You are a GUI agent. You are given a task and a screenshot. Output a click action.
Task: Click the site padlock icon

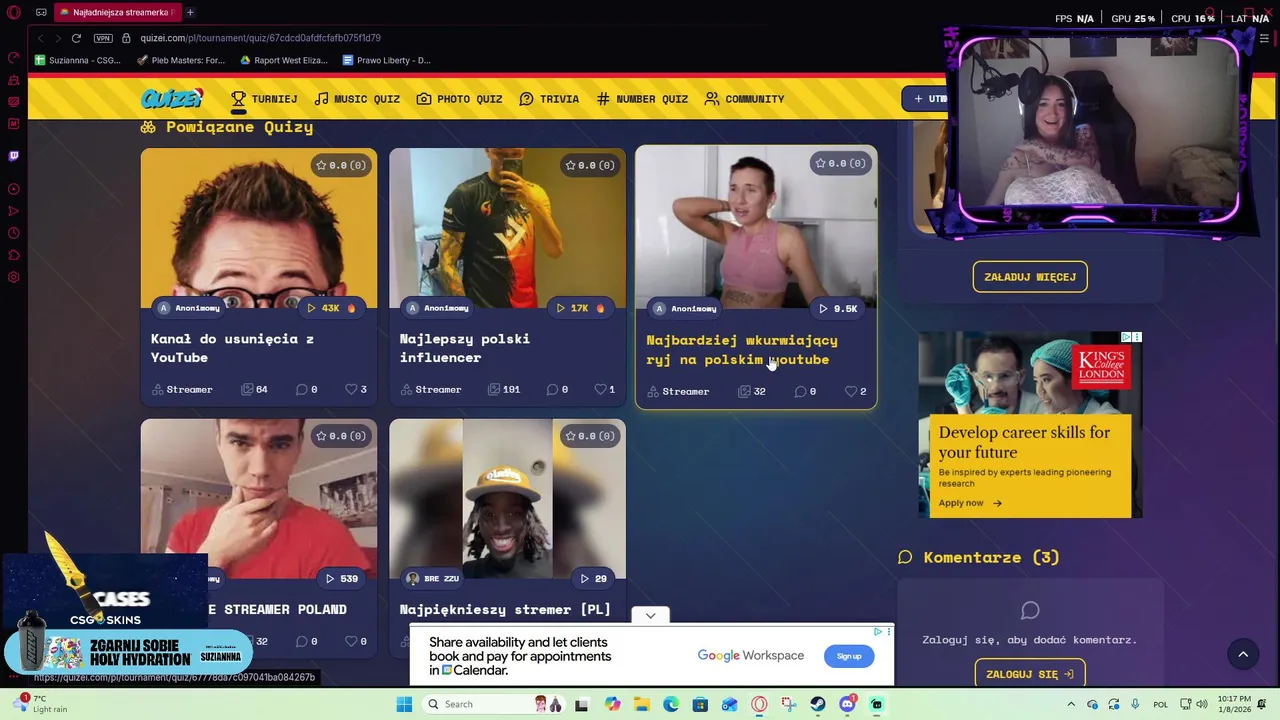(x=126, y=38)
